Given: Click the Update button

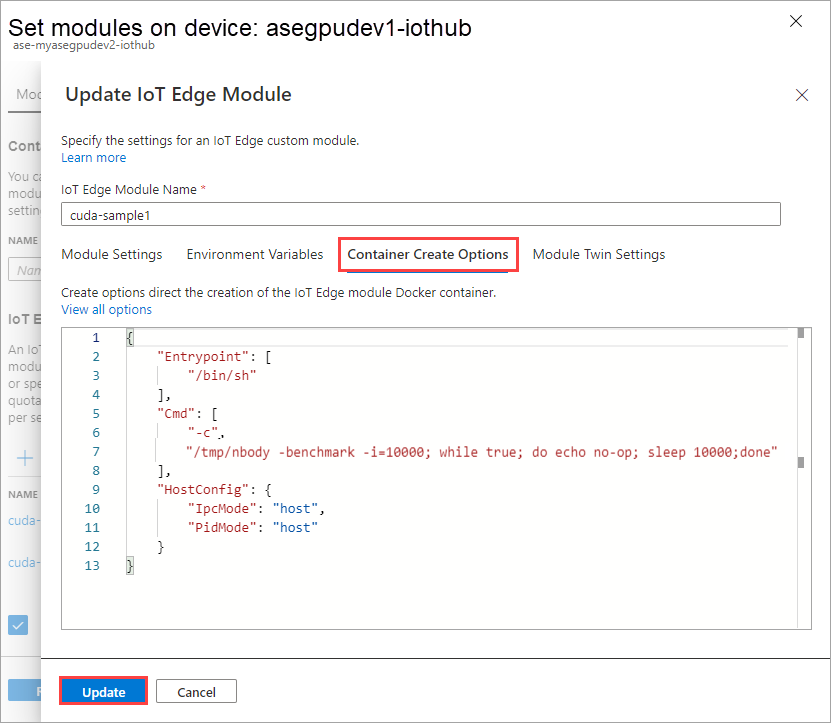Looking at the screenshot, I should pos(103,691).
